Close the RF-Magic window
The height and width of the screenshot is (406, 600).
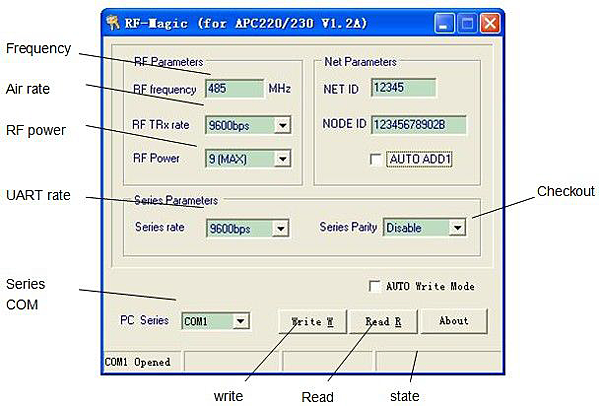[490, 24]
